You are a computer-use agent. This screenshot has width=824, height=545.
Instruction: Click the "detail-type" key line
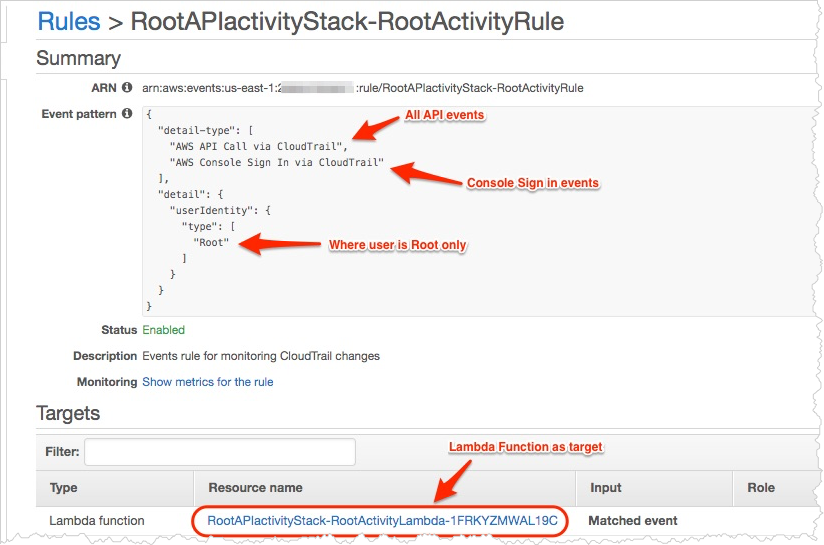[x=205, y=130]
